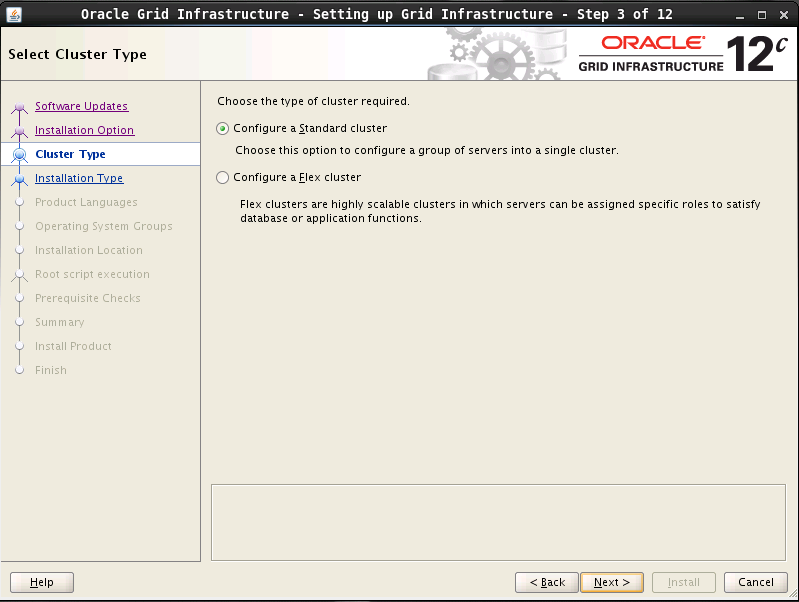The image size is (799, 602).
Task: Click the Installation Type step icon
Action: [19, 179]
